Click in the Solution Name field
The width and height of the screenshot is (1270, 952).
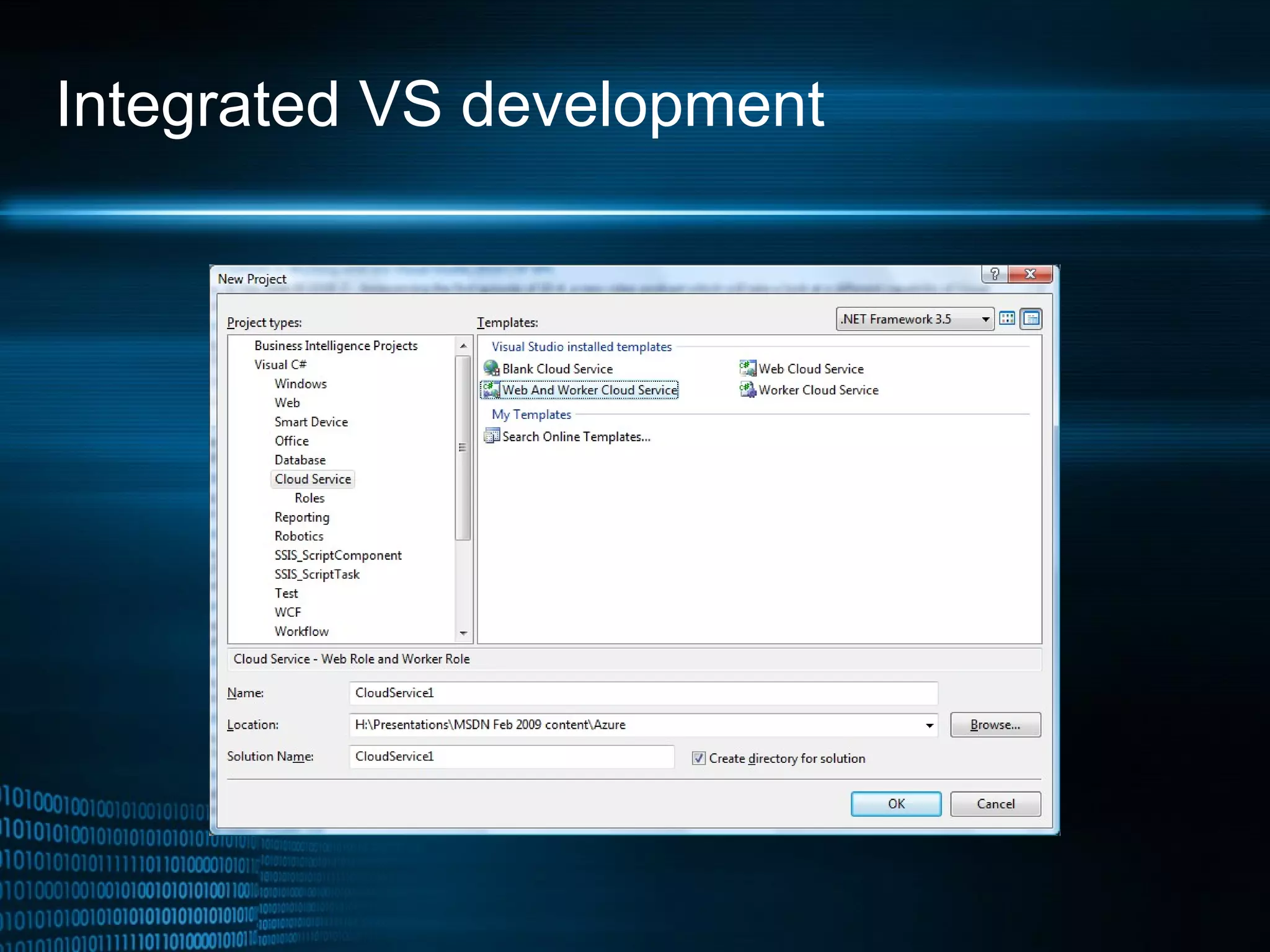(x=511, y=757)
